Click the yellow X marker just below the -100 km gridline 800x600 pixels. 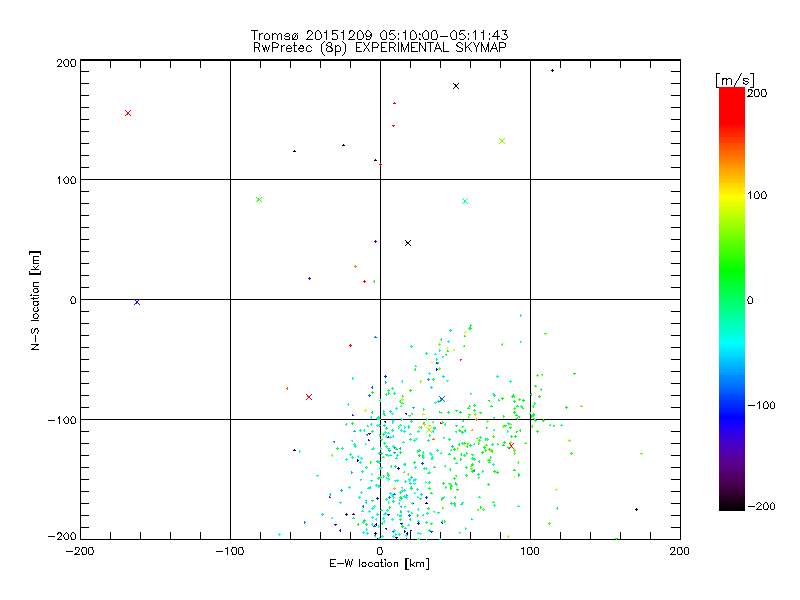[429, 430]
